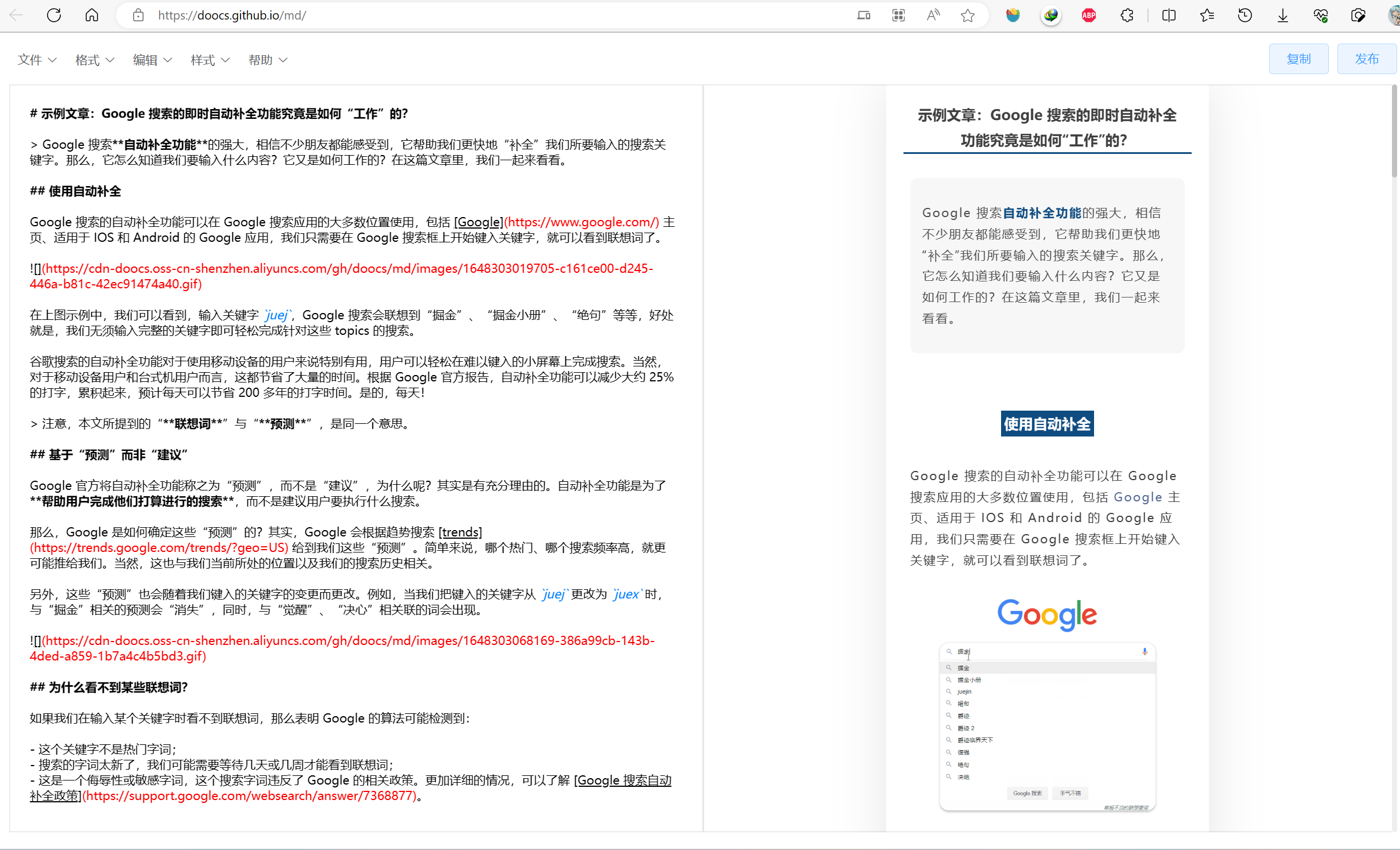The width and height of the screenshot is (1400, 850).
Task: Click the favorite star in address bar
Action: [x=968, y=16]
